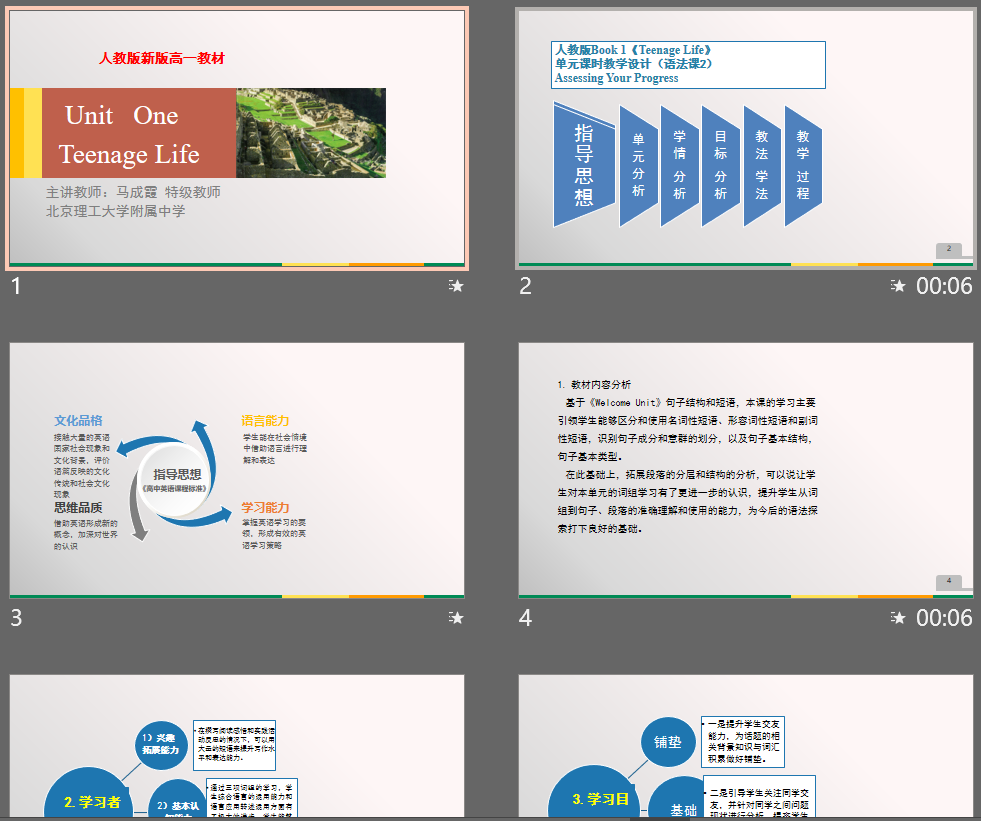The height and width of the screenshot is (821, 981).
Task: Click the terraced ruins photo on slide 1
Action: click(x=310, y=133)
